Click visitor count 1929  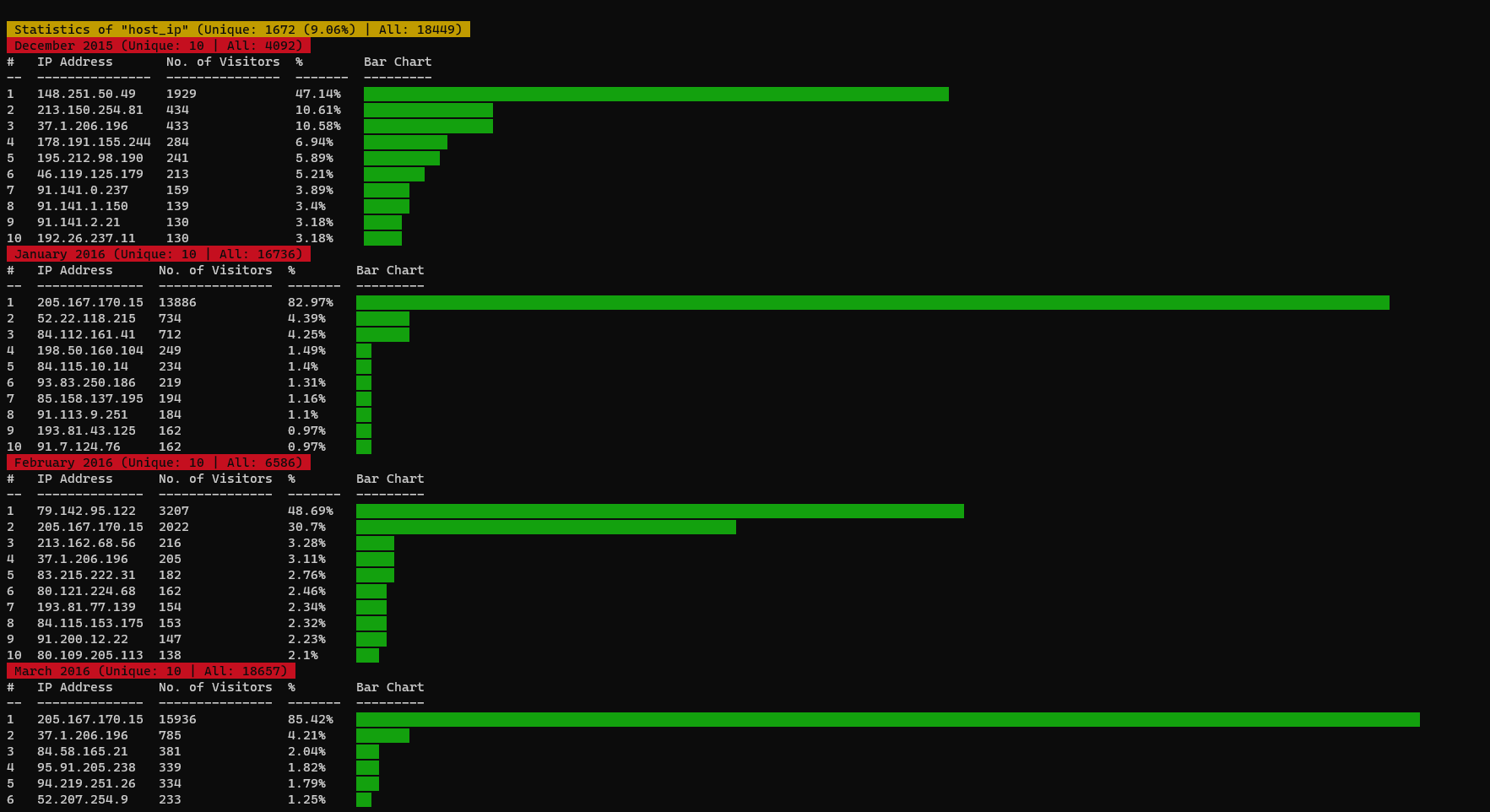tap(182, 94)
